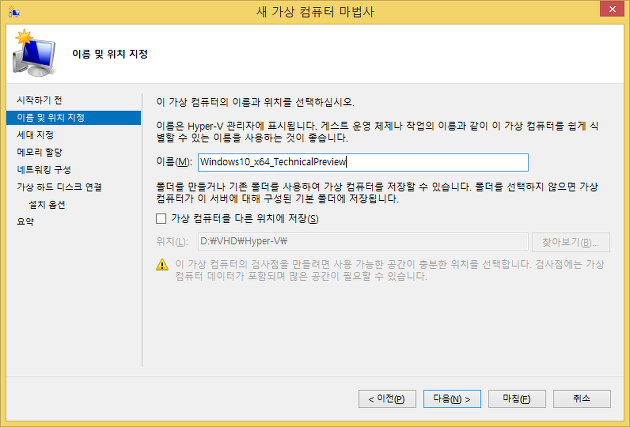This screenshot has height=427, width=630.
Task: Click the 마침(F) finish button
Action: [517, 399]
